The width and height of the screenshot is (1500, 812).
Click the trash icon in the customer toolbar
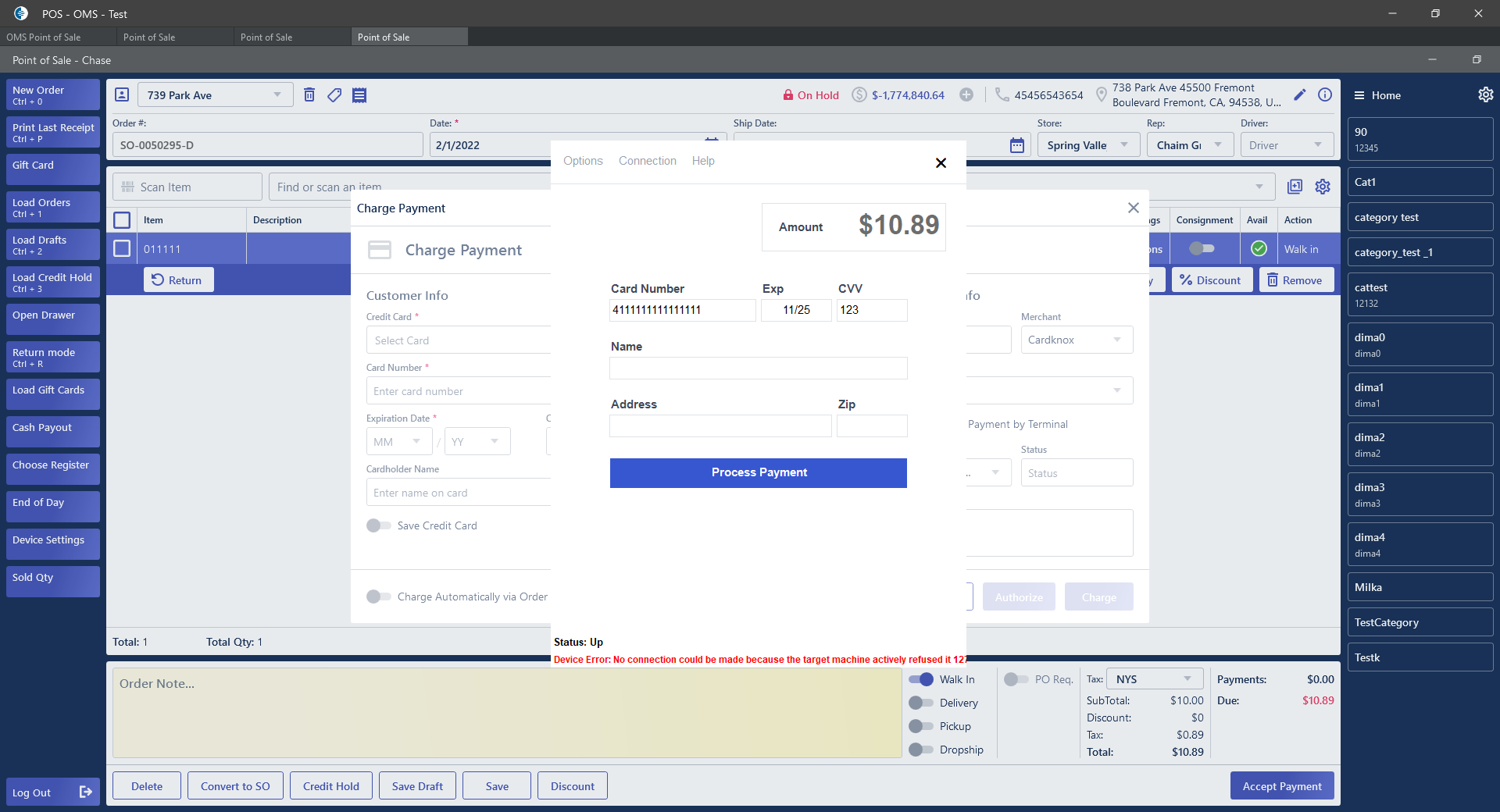(x=309, y=94)
